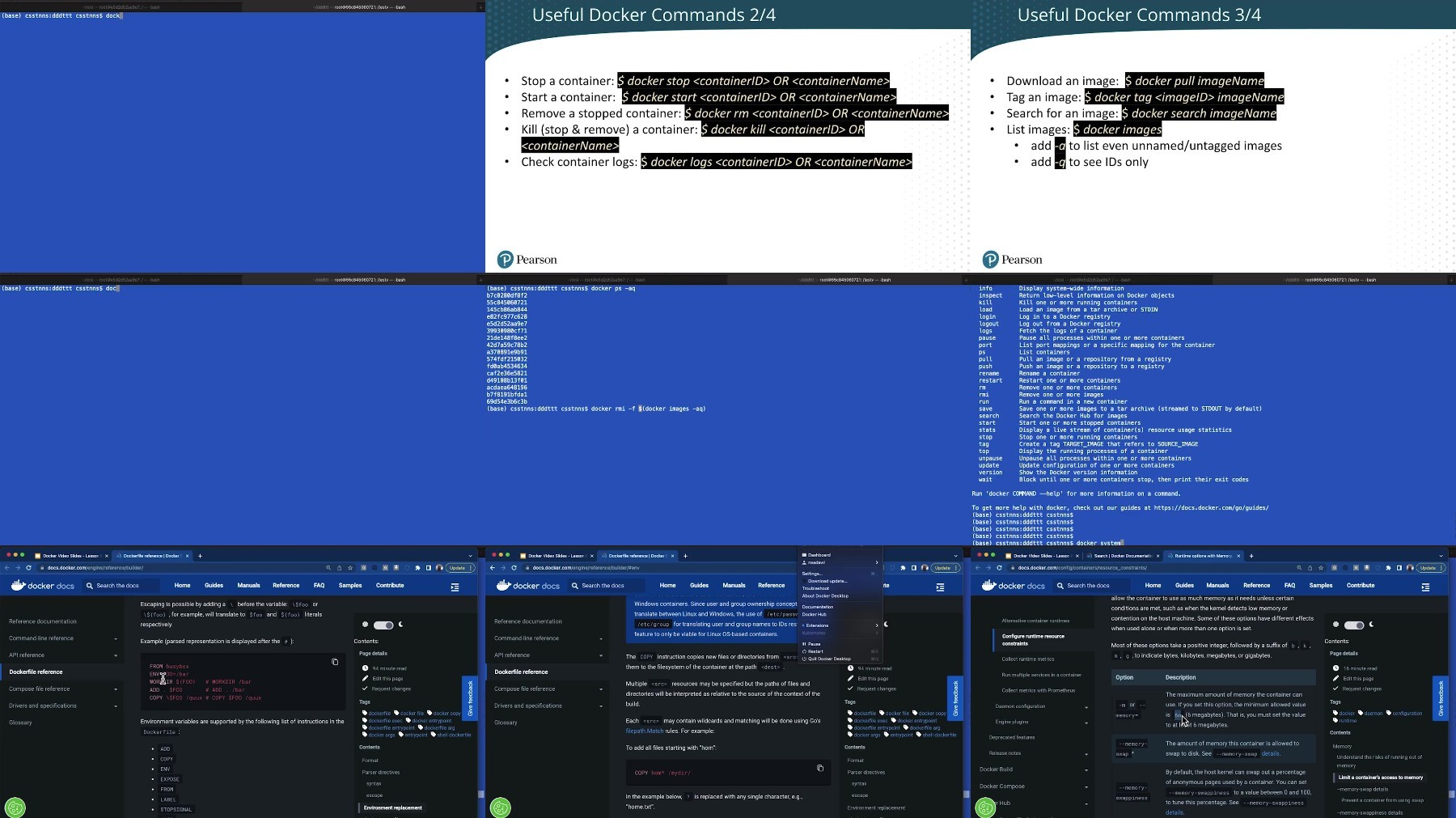Image resolution: width=1456 pixels, height=818 pixels.
Task: Click search magnifier icon on Runtime options page
Action: (1060, 585)
